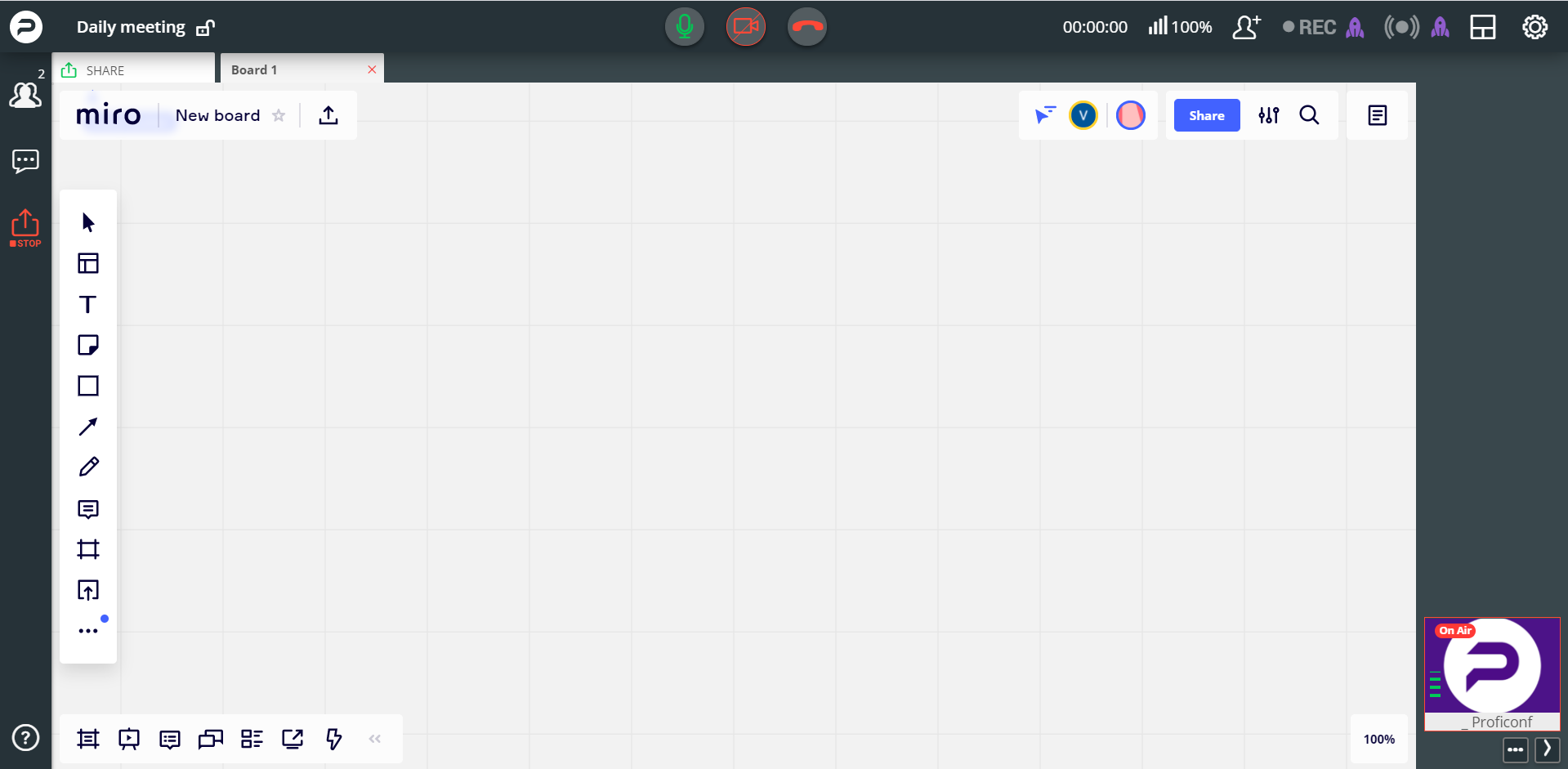Image resolution: width=1568 pixels, height=769 pixels.
Task: Click the Daily meeting title
Action: point(131,27)
